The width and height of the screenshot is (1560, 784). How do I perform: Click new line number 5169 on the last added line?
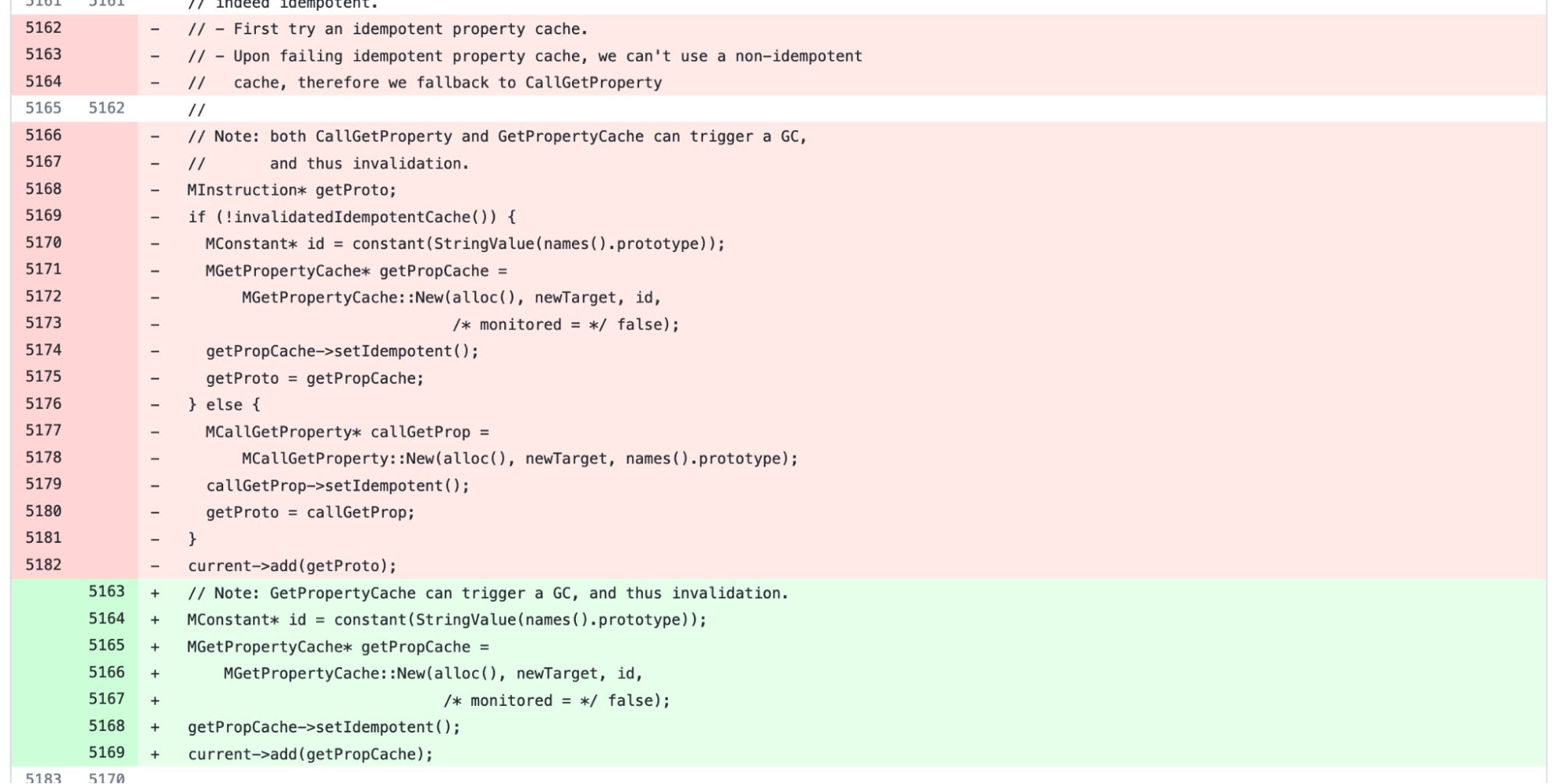coord(106,753)
